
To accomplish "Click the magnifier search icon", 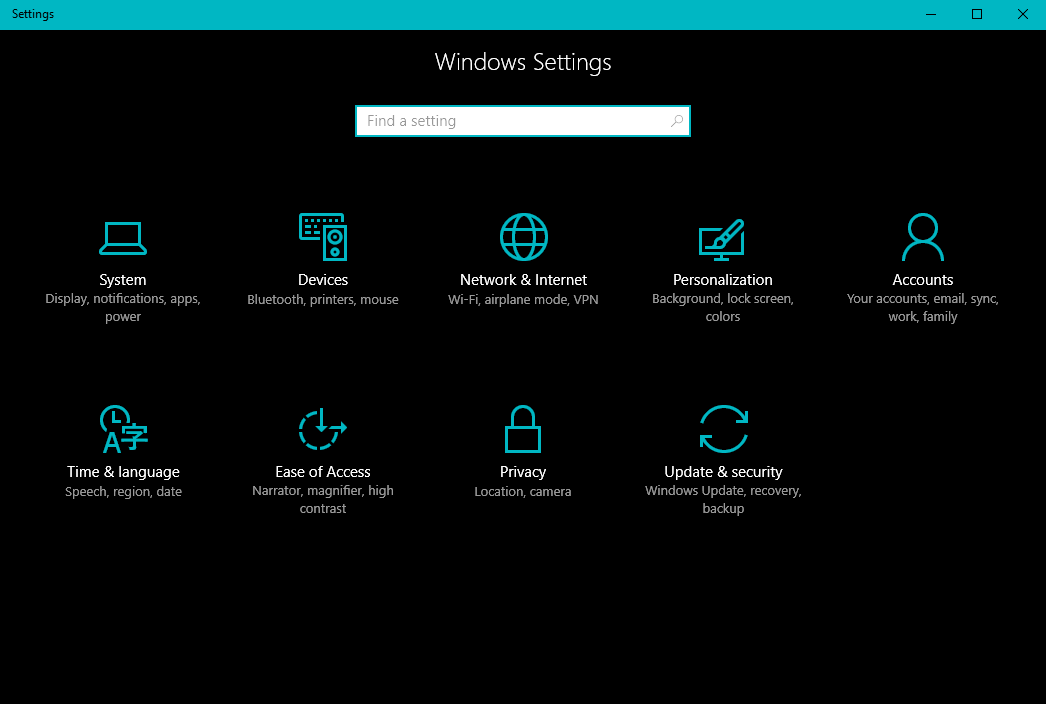I will click(676, 121).
